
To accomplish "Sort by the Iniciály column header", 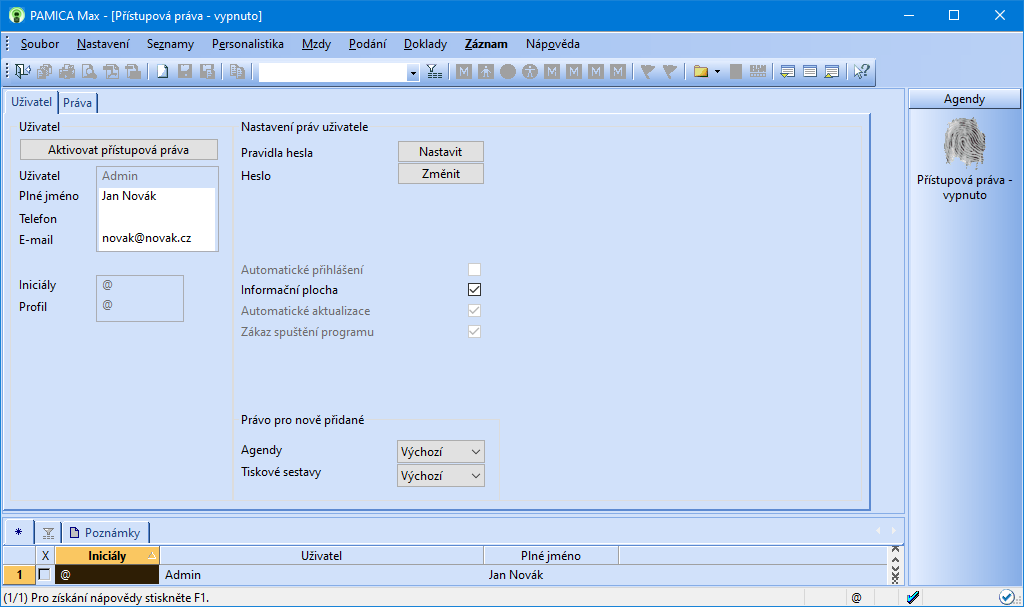I will (x=107, y=556).
